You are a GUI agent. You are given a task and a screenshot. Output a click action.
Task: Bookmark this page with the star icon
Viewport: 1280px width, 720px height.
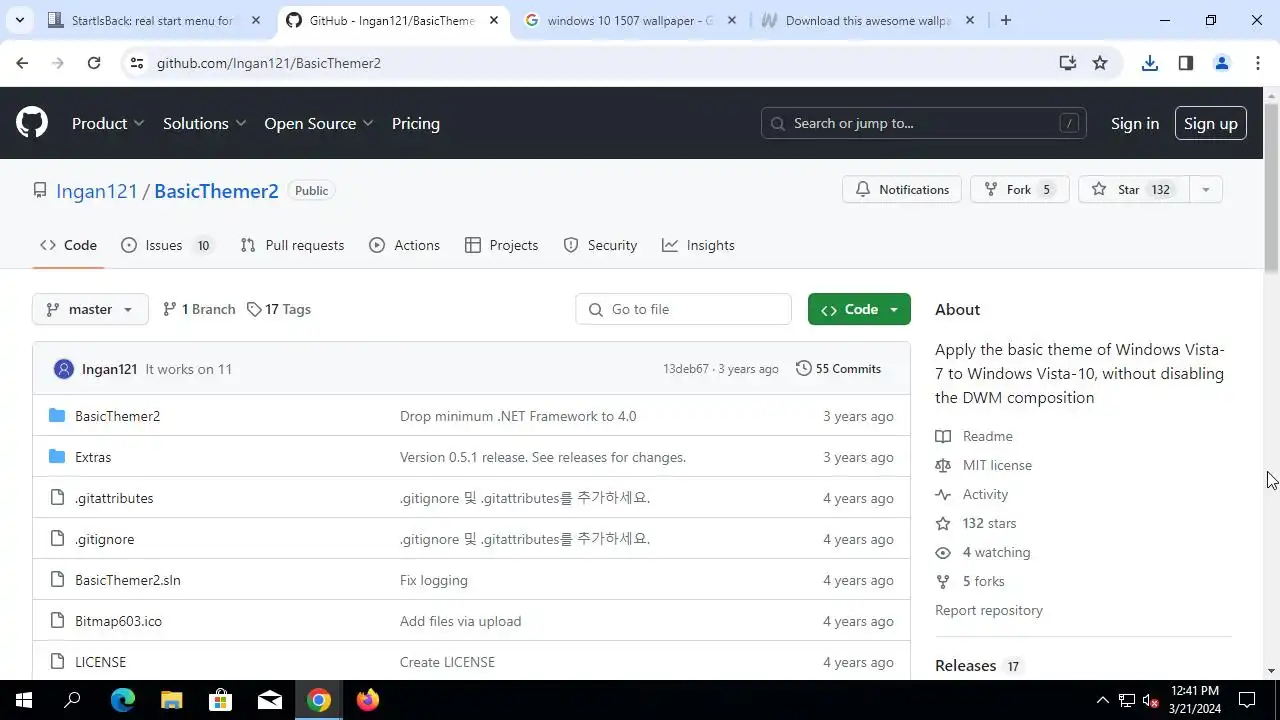[1100, 63]
